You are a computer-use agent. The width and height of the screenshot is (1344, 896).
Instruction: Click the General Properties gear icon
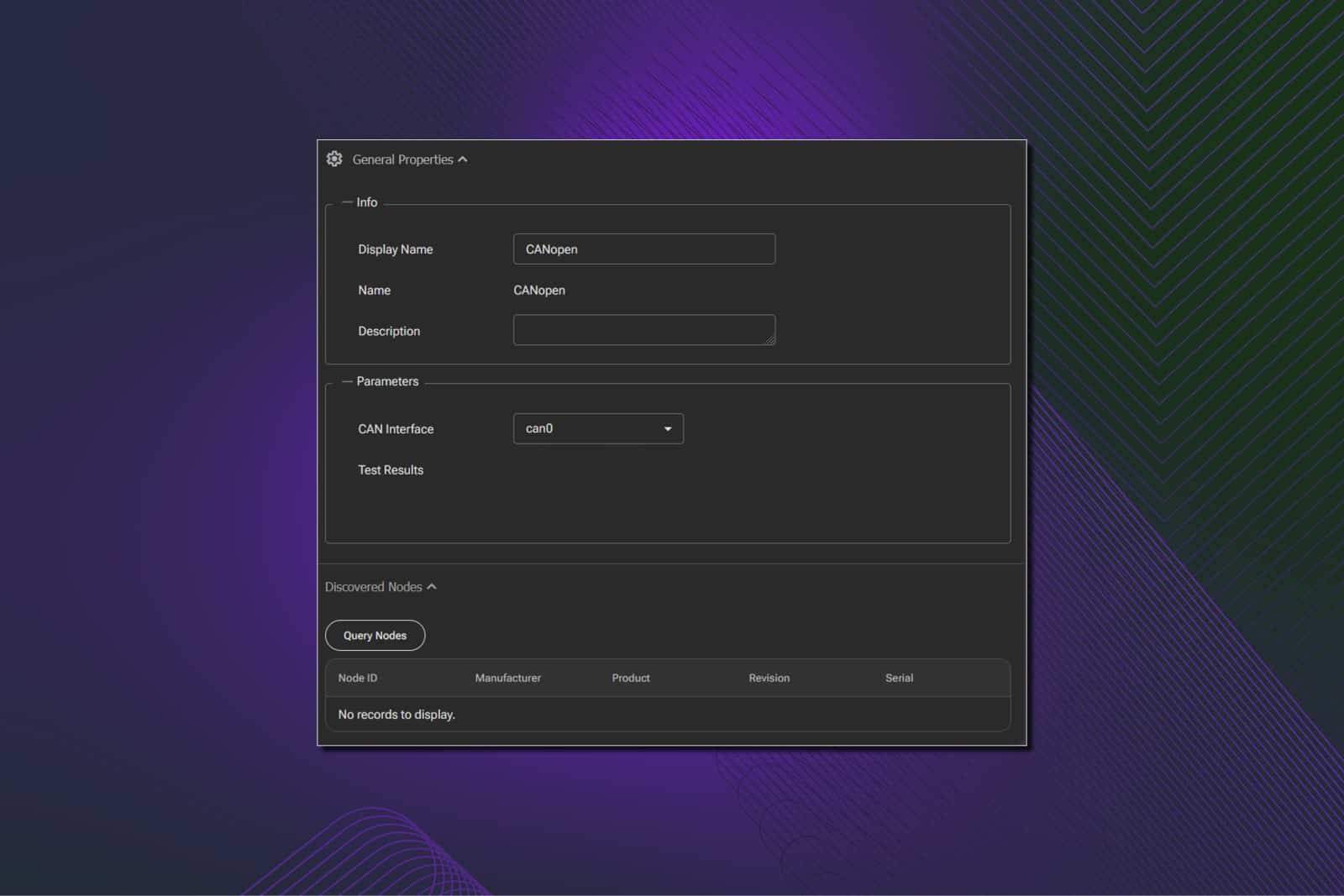pos(334,159)
